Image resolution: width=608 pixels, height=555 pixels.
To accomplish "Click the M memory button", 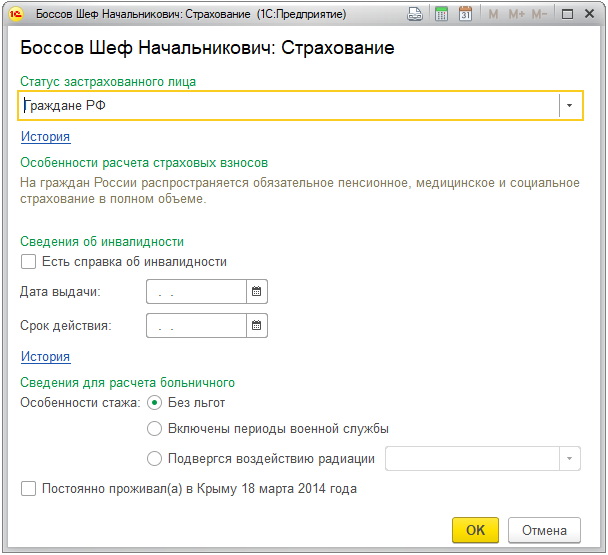I will [493, 14].
